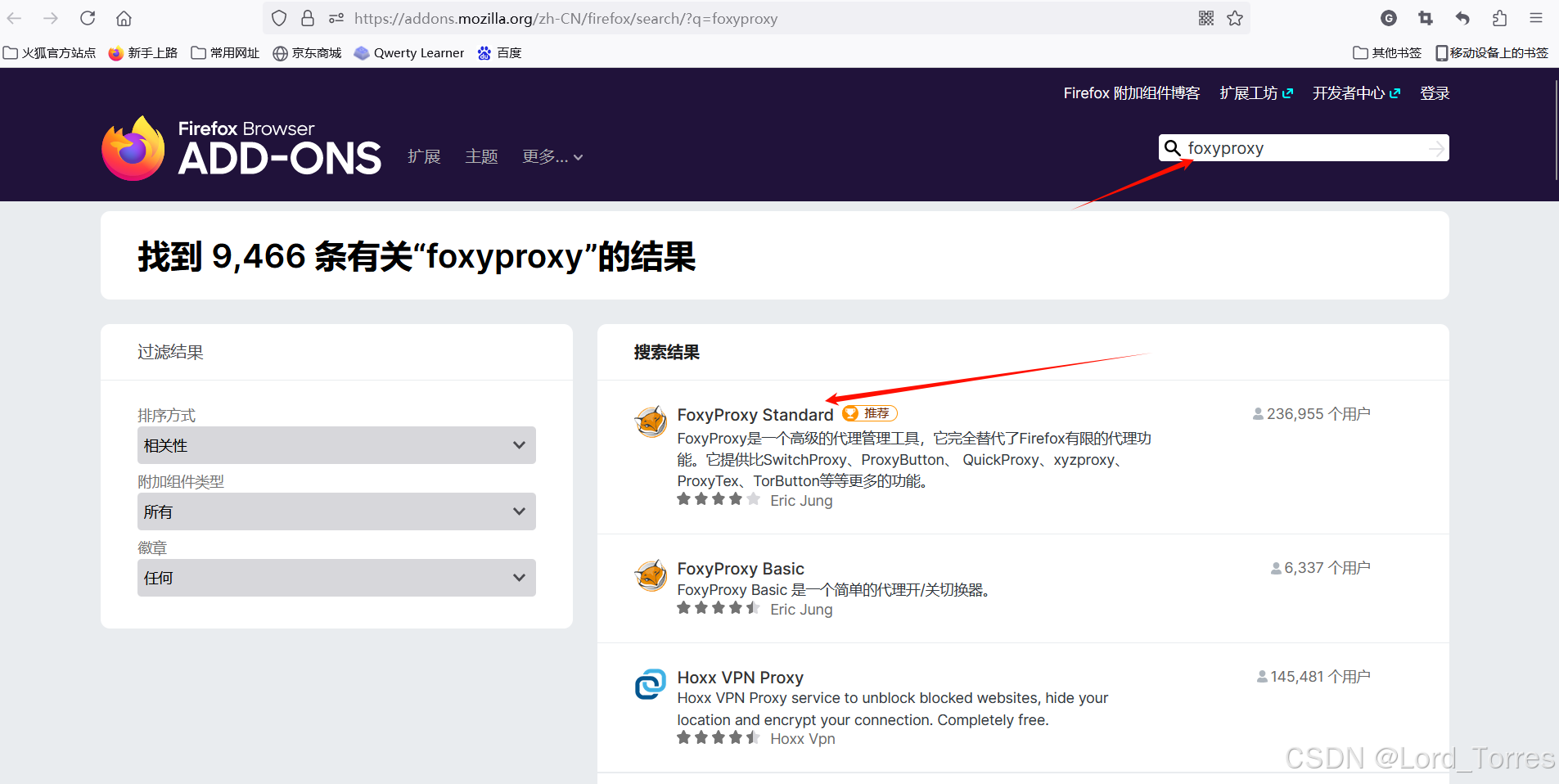Click the 过滤结果 heading
Image resolution: width=1559 pixels, height=784 pixels.
[170, 352]
